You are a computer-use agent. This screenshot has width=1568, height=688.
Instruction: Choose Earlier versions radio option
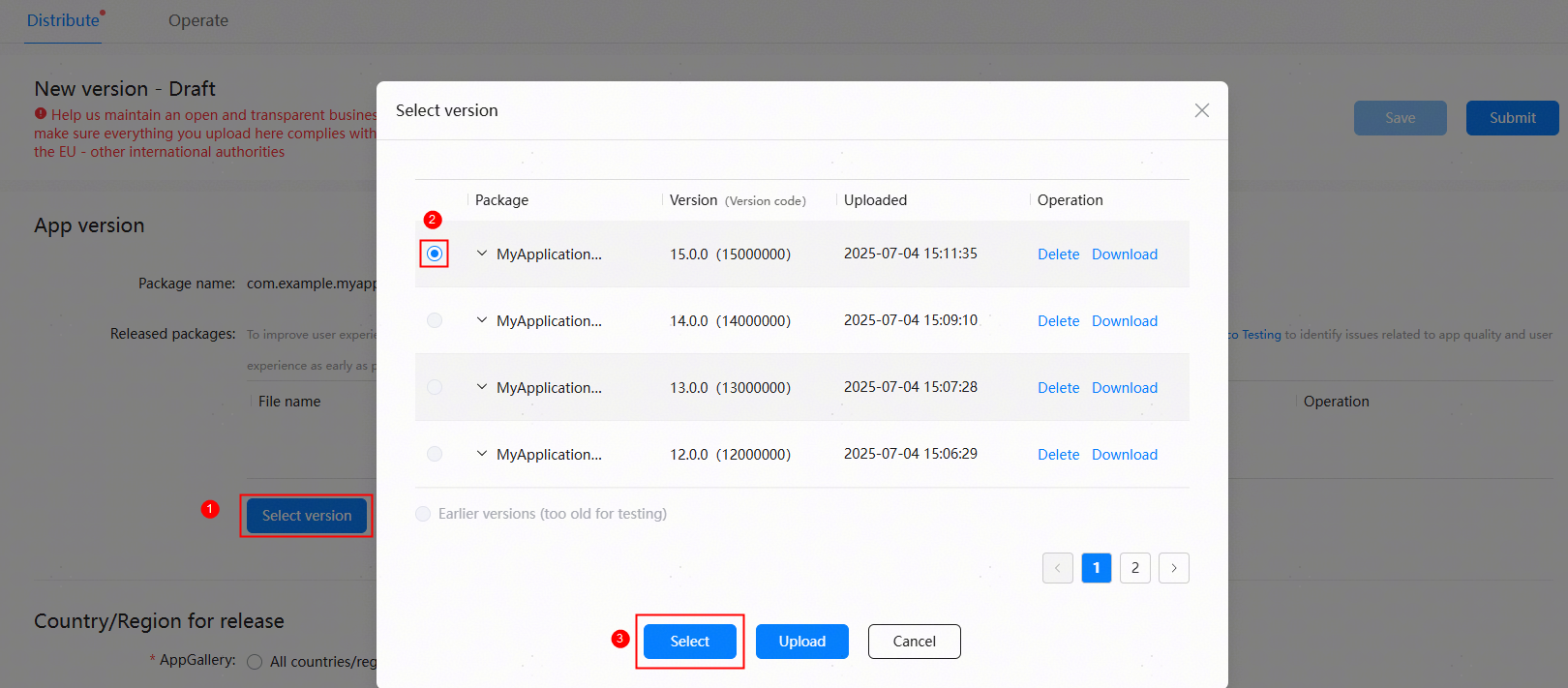[423, 514]
